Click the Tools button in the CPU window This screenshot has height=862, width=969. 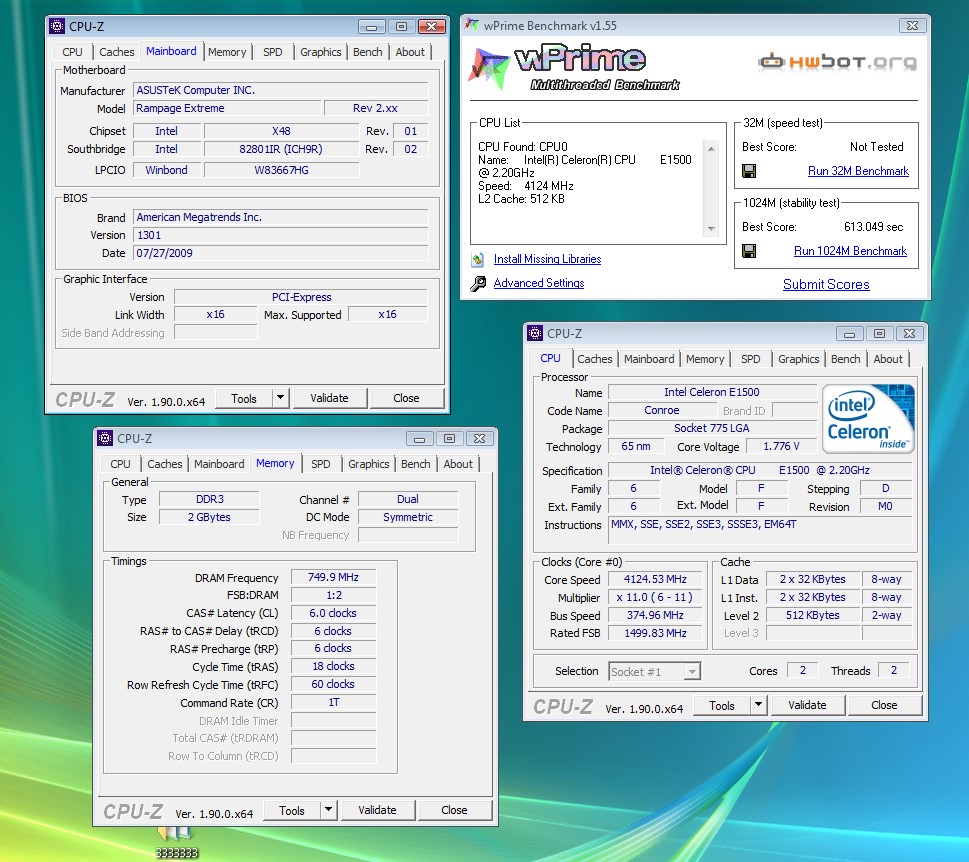coord(722,705)
